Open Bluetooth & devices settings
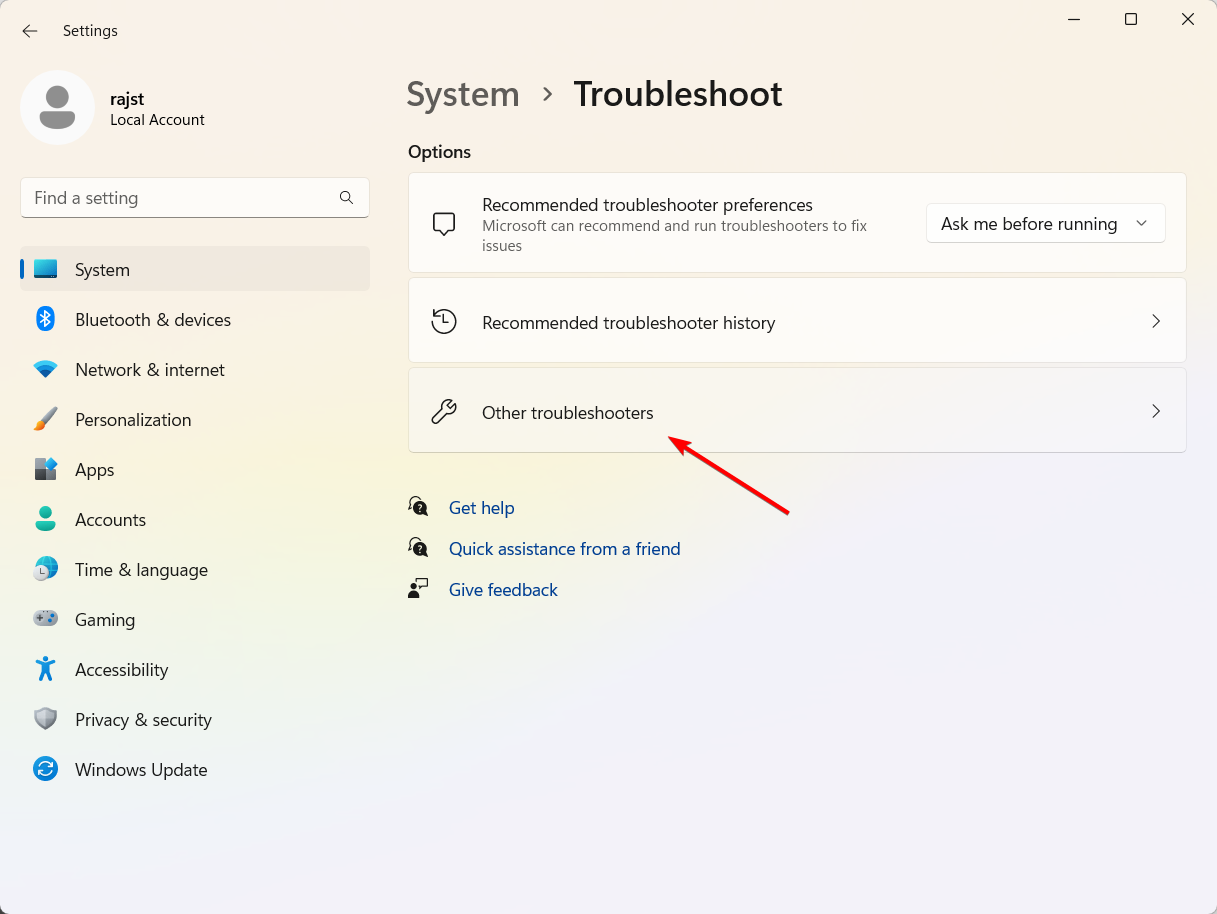The image size is (1217, 914). click(195, 319)
